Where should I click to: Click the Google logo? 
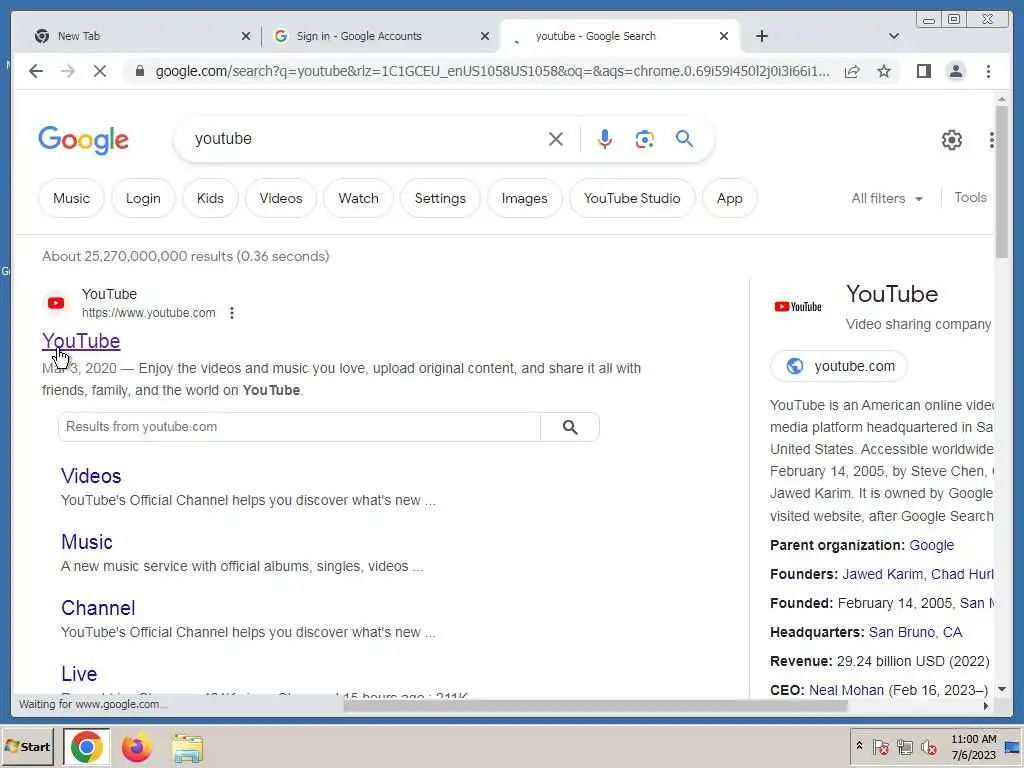pos(84,140)
